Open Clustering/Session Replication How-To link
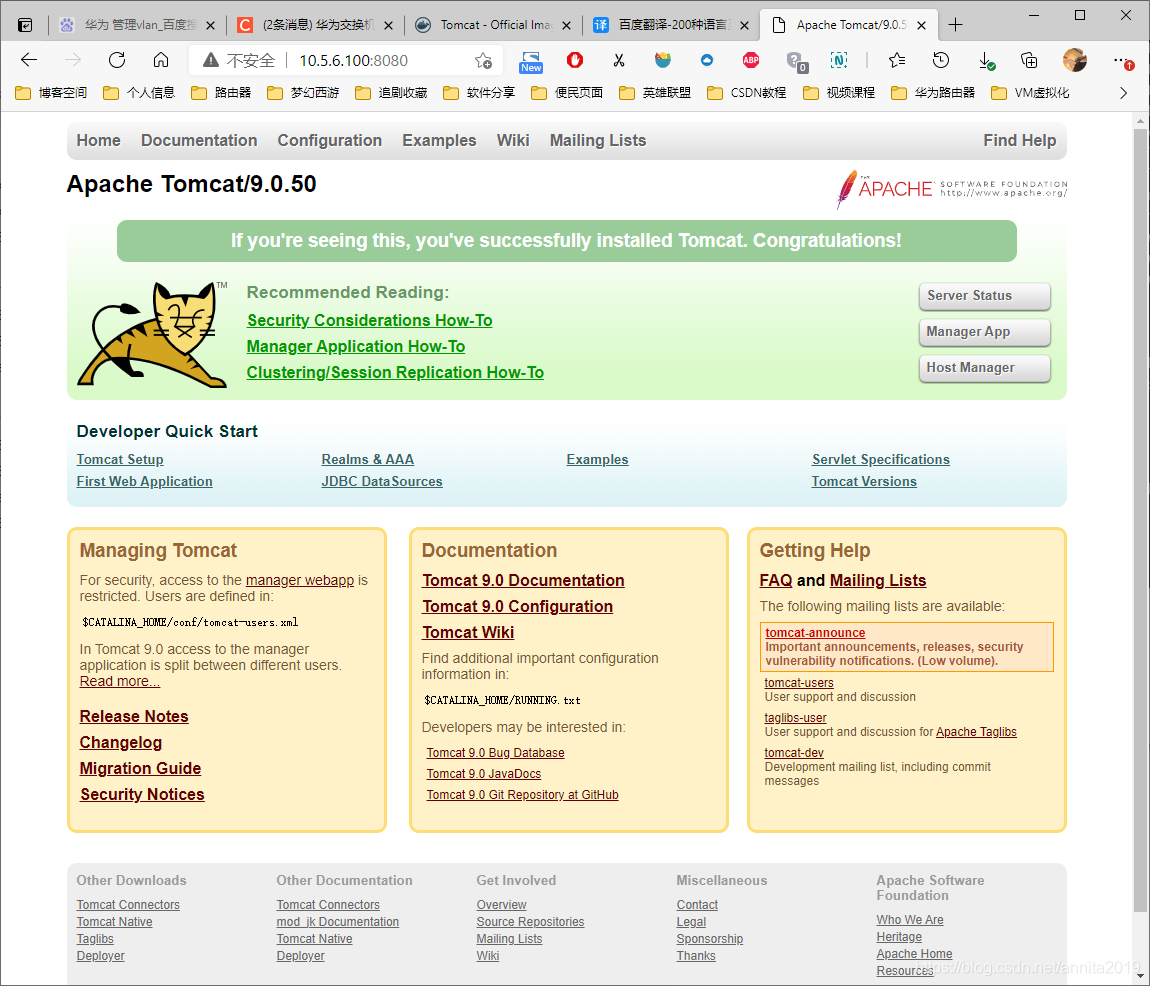The image size is (1150, 986). (x=395, y=373)
